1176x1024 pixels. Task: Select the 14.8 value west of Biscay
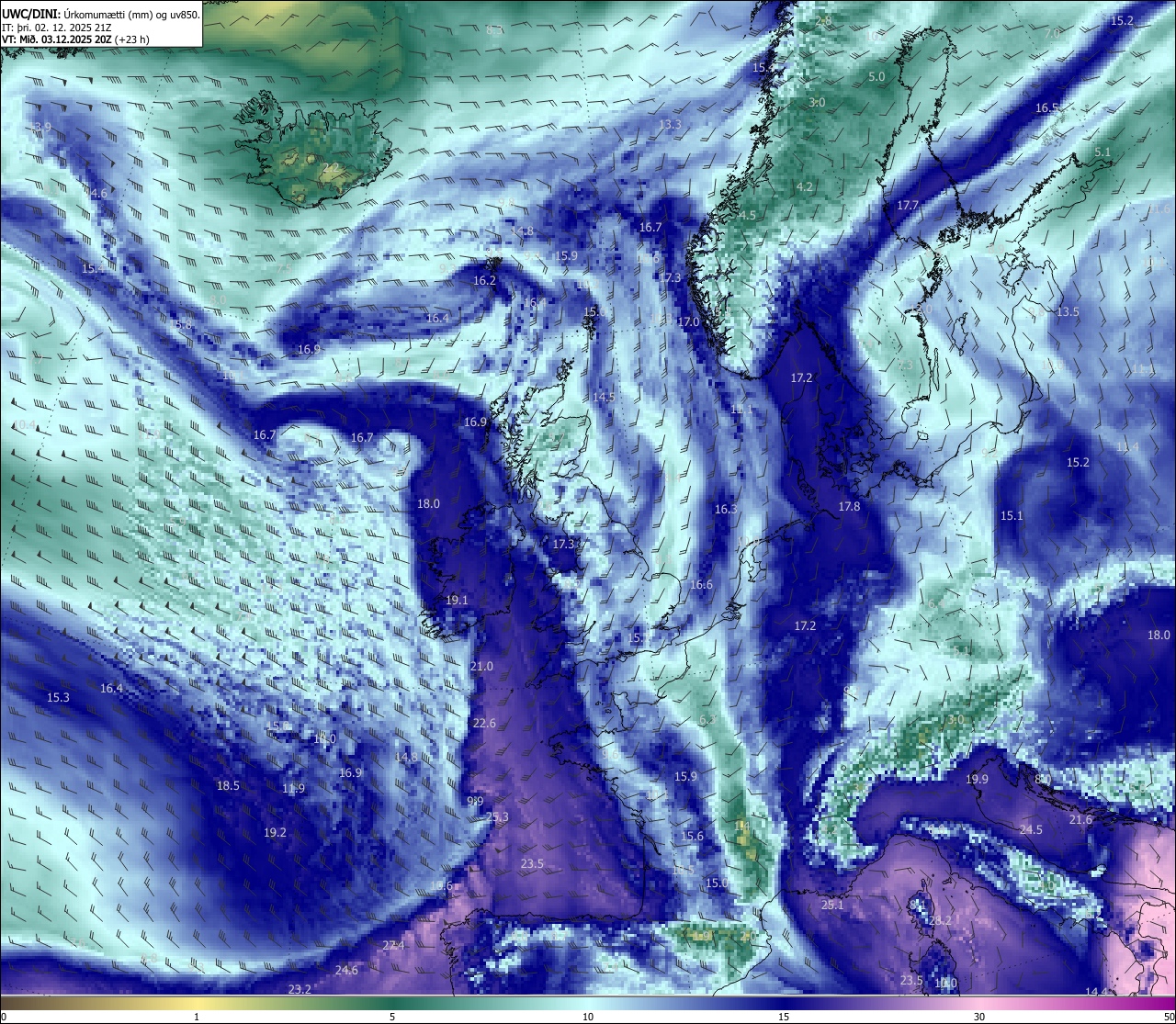click(x=406, y=757)
